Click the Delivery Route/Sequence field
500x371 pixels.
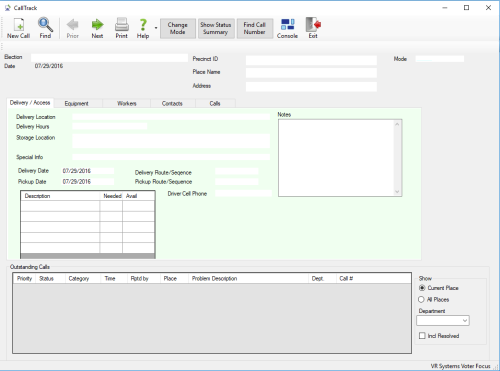click(x=237, y=171)
